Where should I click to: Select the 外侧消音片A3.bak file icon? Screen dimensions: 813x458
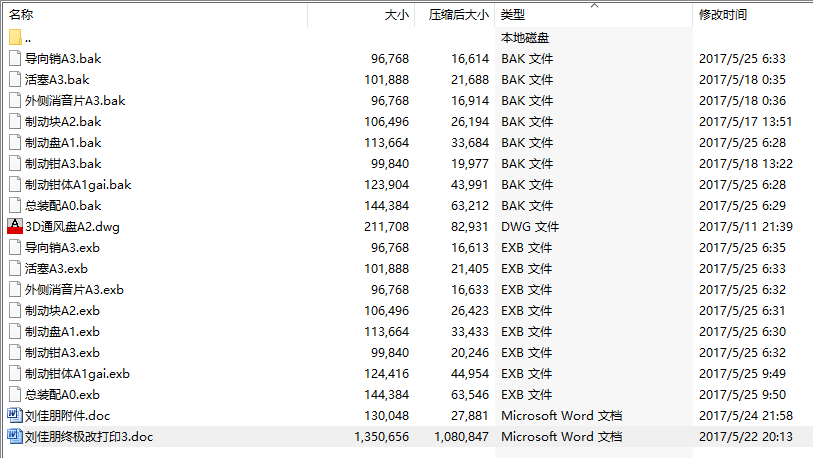click(x=15, y=101)
